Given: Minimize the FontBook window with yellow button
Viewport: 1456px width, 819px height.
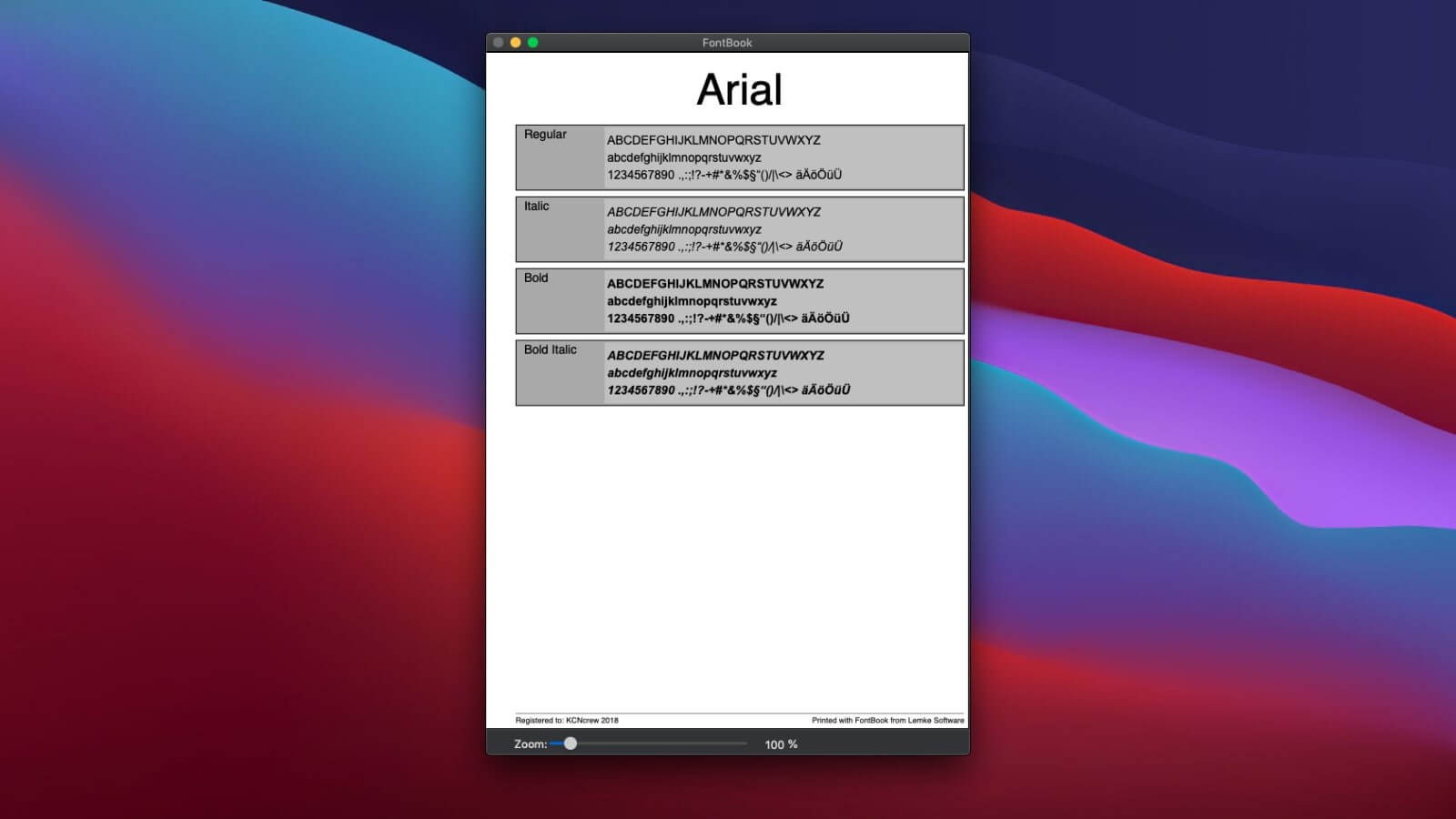Looking at the screenshot, I should [515, 43].
